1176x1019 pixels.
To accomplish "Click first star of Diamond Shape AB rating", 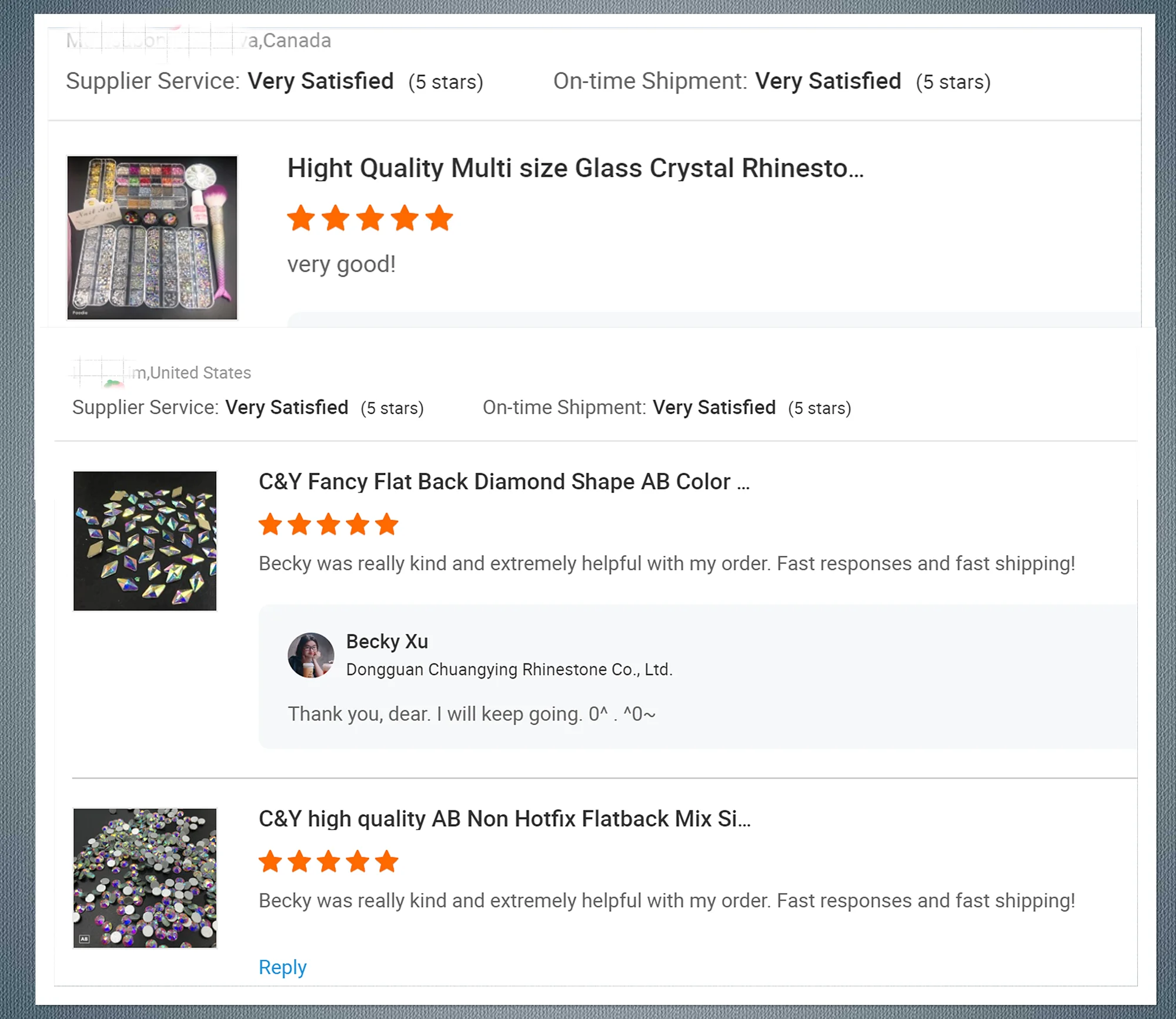I will [x=270, y=524].
